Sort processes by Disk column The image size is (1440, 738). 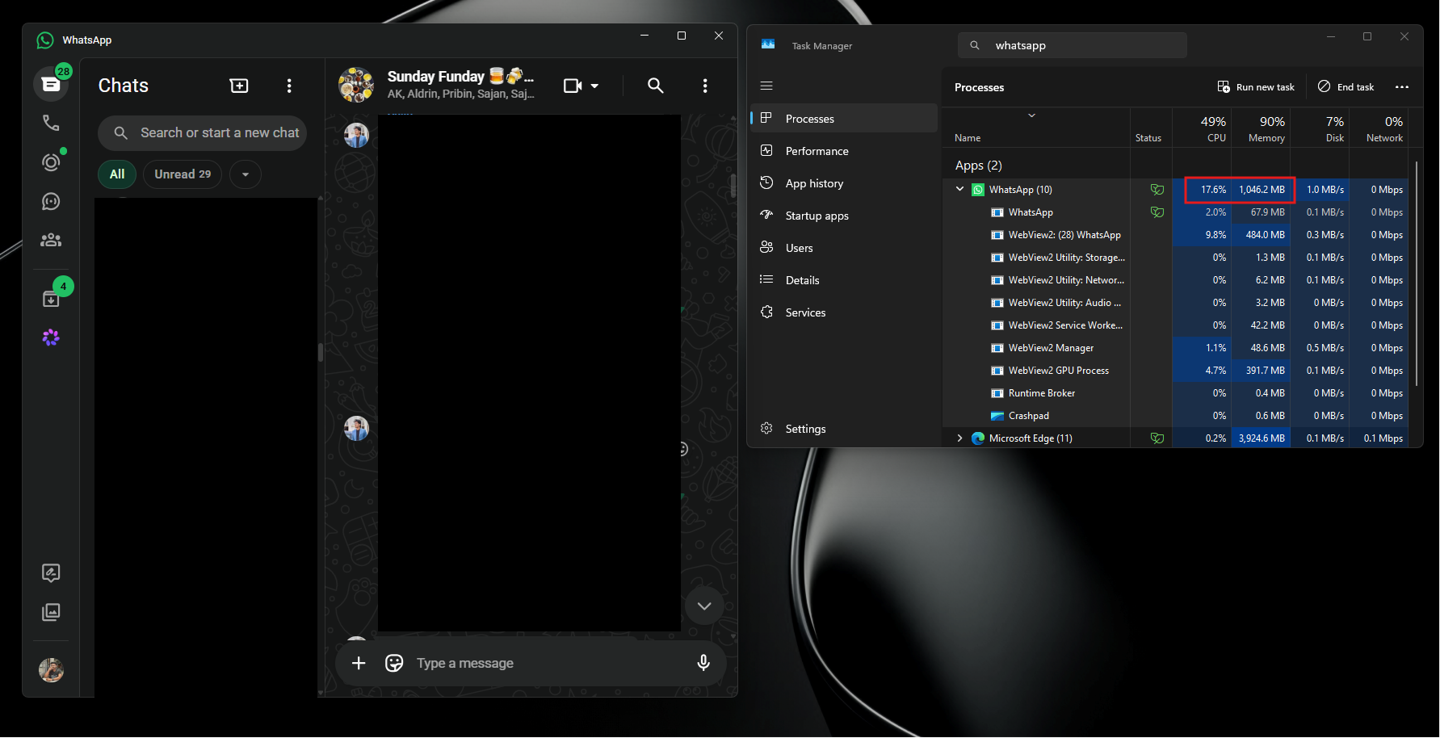pos(1320,128)
